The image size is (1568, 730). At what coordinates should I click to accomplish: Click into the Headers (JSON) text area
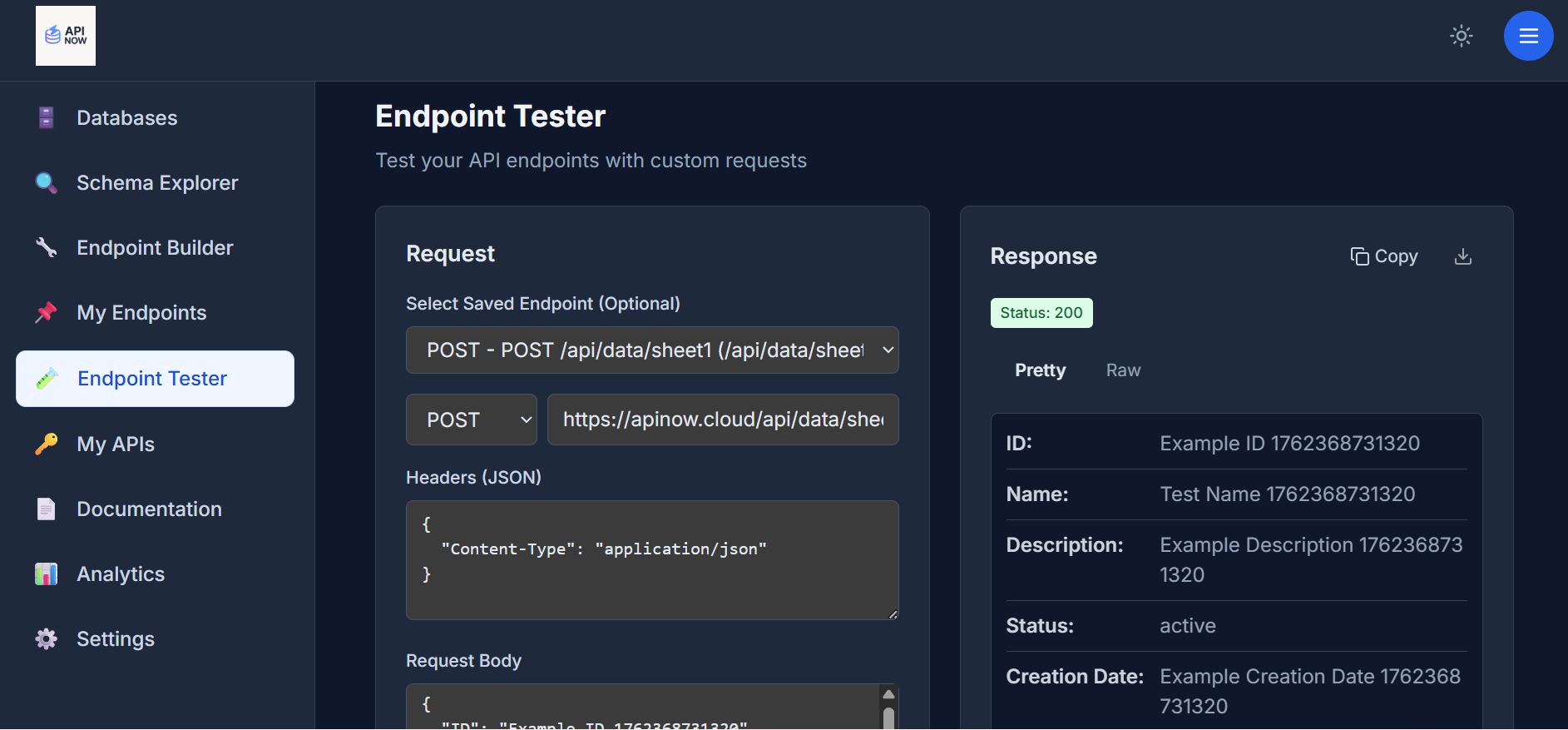click(x=652, y=560)
